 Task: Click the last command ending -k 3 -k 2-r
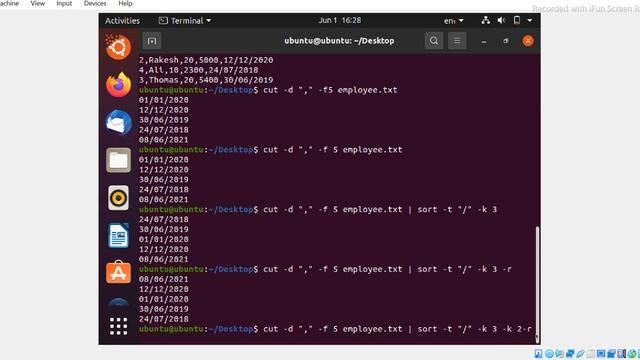pos(398,329)
